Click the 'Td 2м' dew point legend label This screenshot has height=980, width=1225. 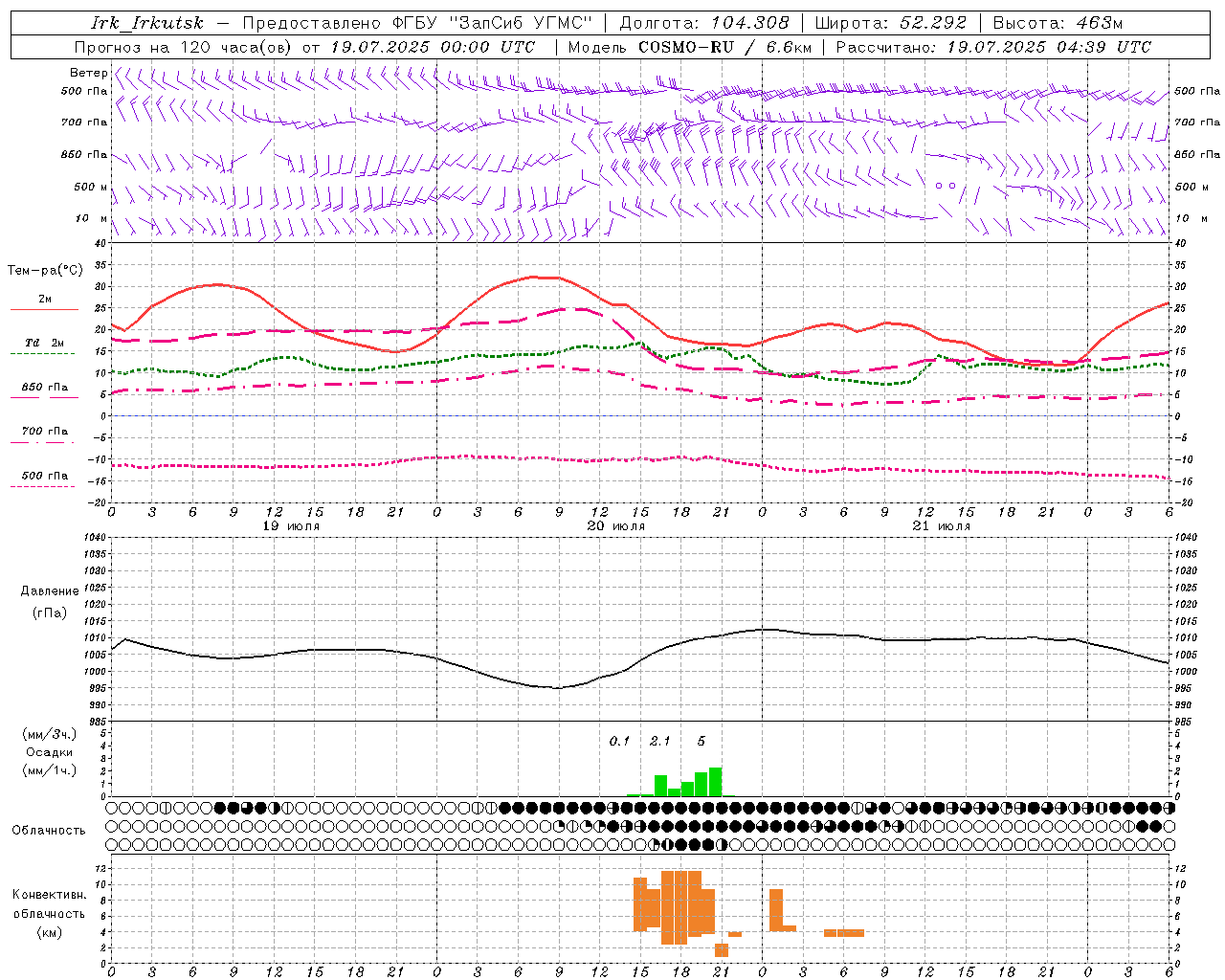(x=45, y=343)
